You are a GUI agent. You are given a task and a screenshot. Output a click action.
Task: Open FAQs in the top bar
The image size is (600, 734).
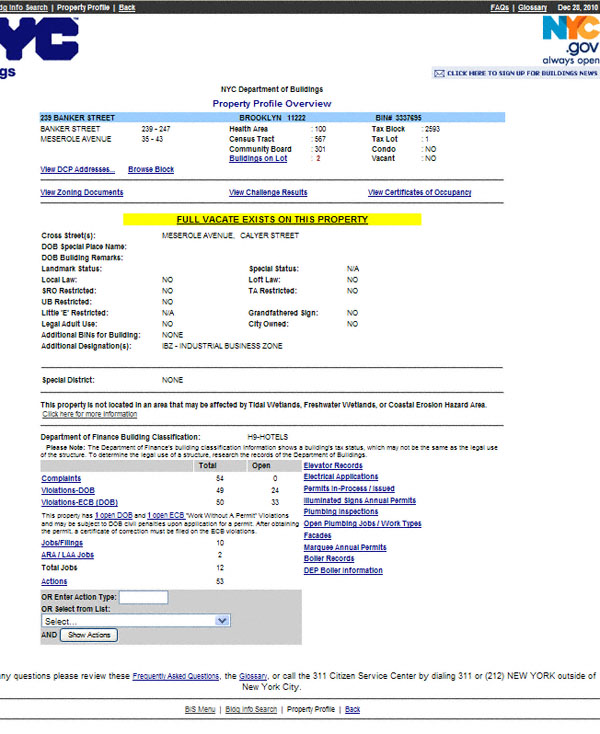[500, 7]
